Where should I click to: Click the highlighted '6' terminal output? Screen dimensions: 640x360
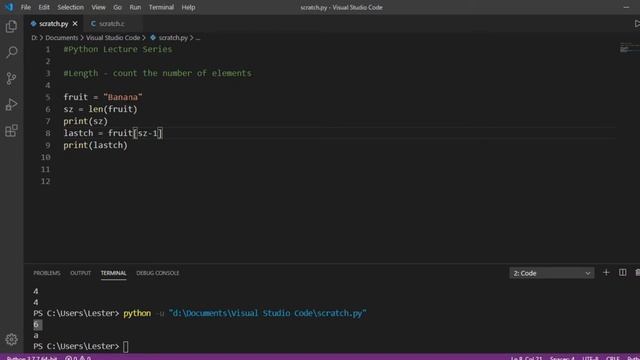tap(37, 324)
